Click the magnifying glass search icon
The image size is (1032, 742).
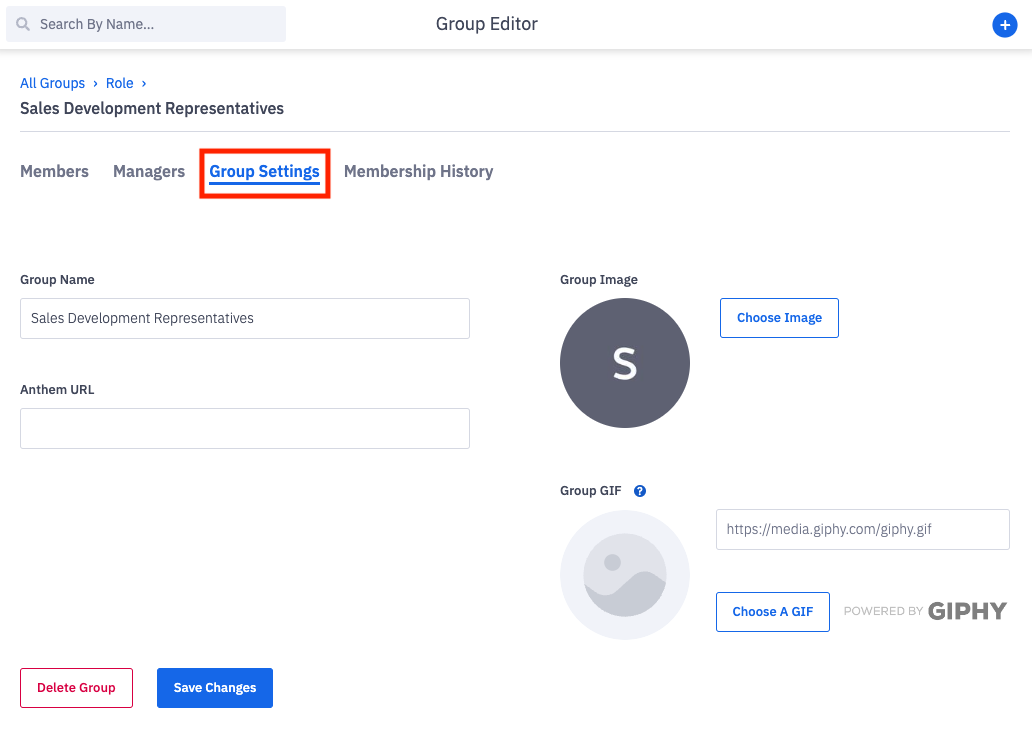[22, 23]
